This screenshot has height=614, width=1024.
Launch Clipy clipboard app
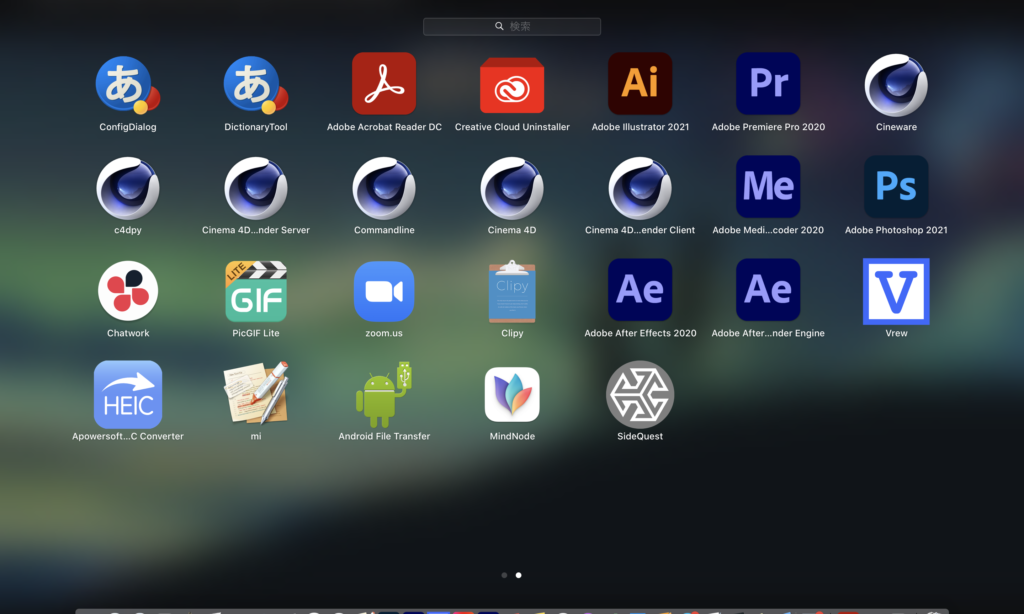click(x=512, y=291)
